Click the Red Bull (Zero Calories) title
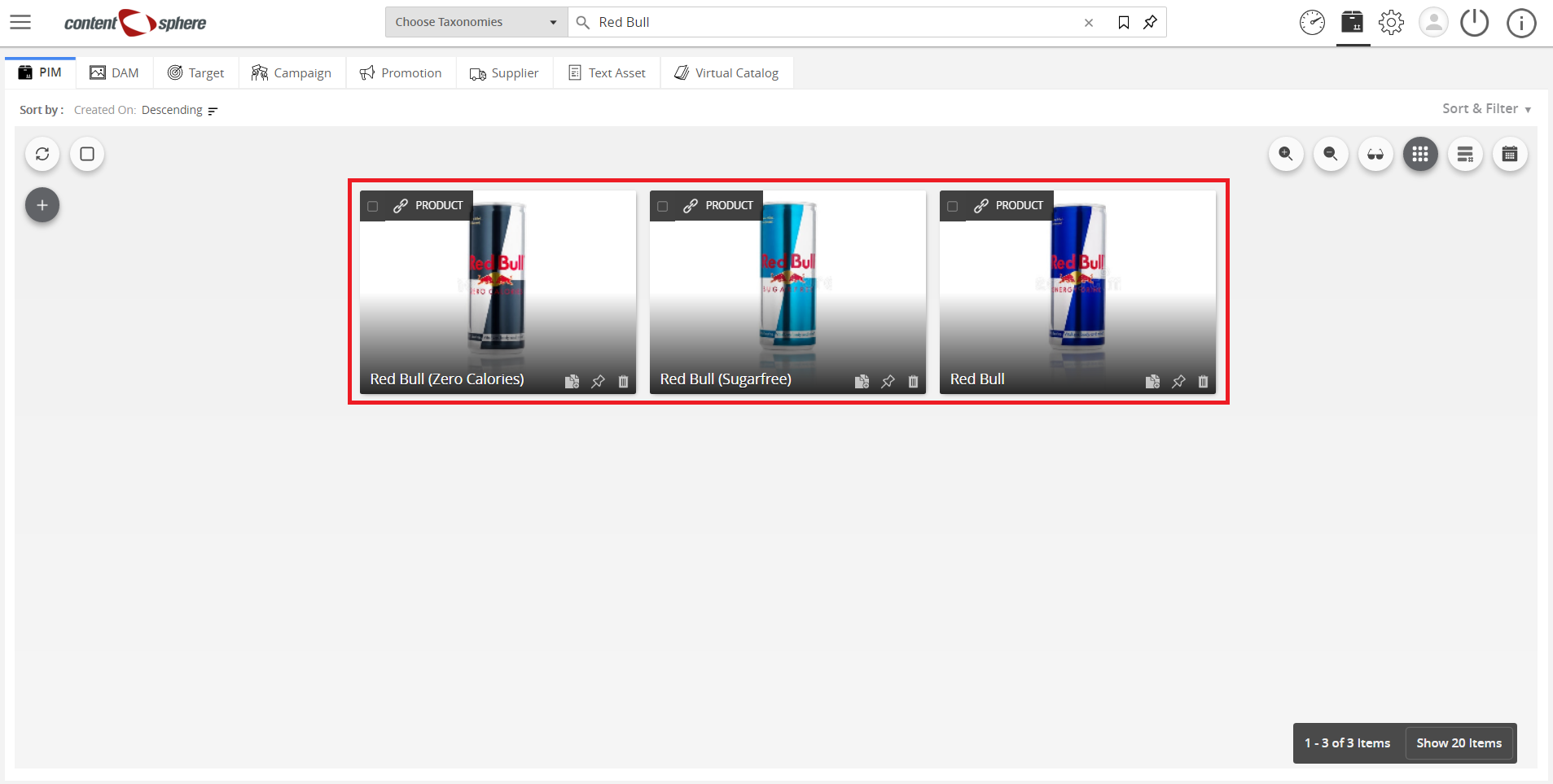The height and width of the screenshot is (784, 1553). [x=447, y=379]
